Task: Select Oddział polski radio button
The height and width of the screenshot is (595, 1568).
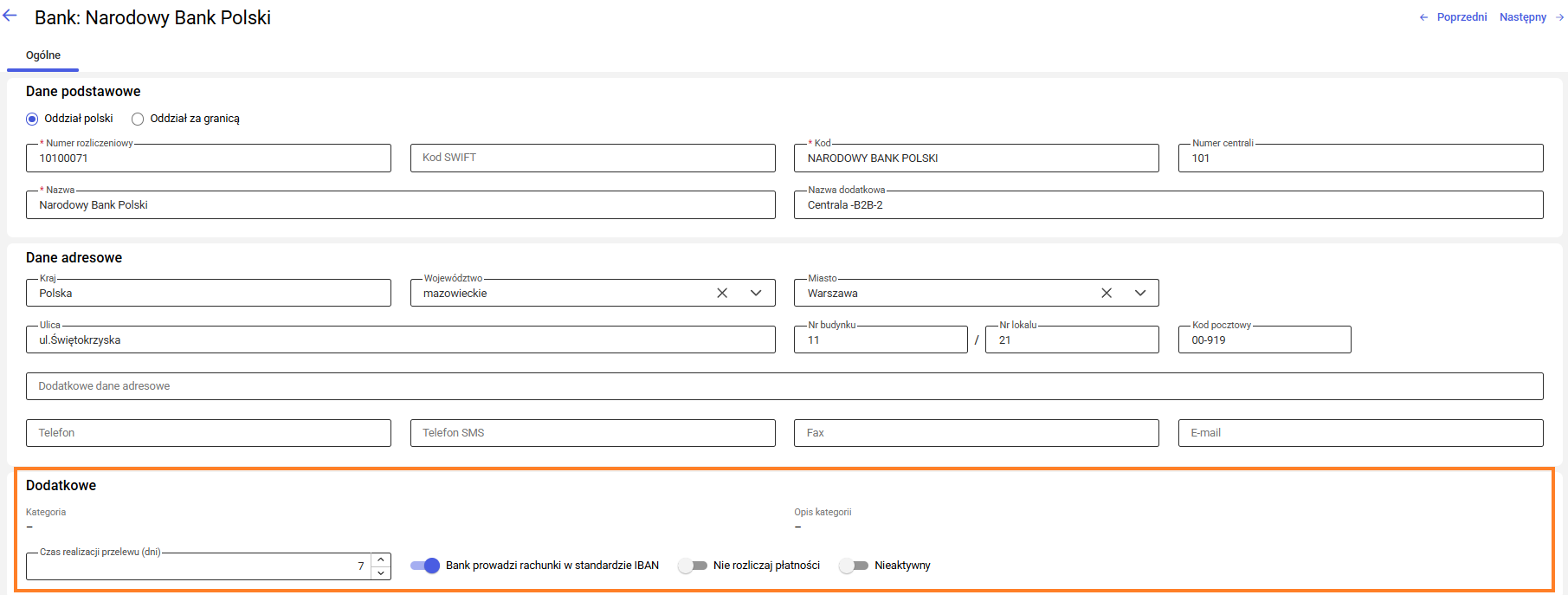Action: 32,120
